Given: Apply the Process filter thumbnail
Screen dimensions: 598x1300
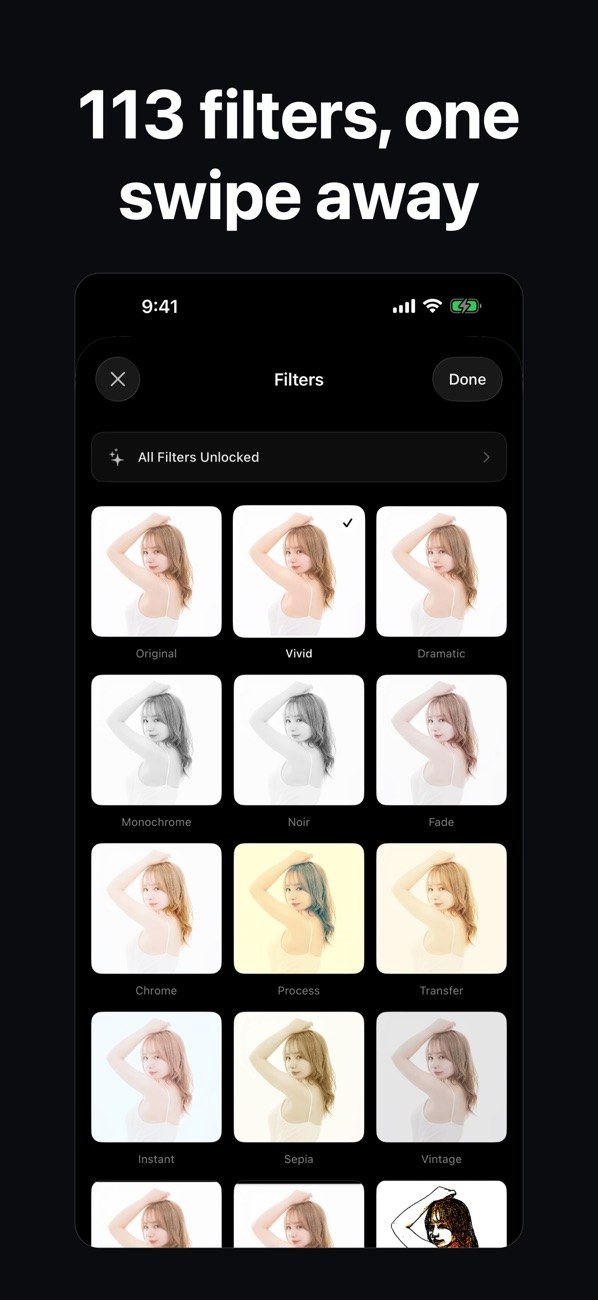Looking at the screenshot, I should [299, 908].
